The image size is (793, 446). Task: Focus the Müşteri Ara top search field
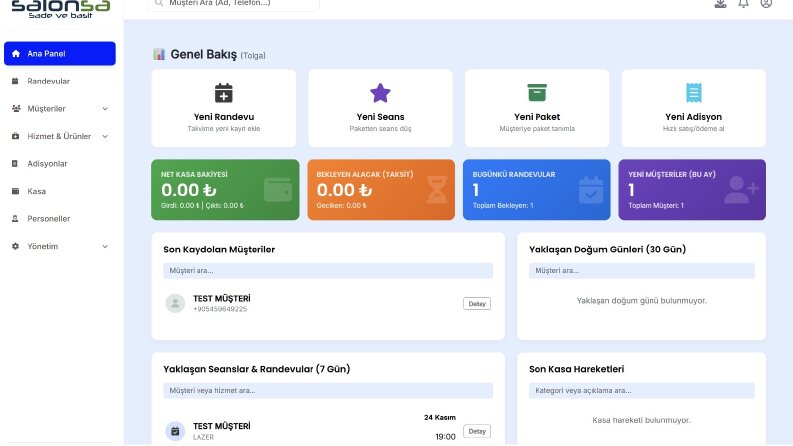click(234, 4)
